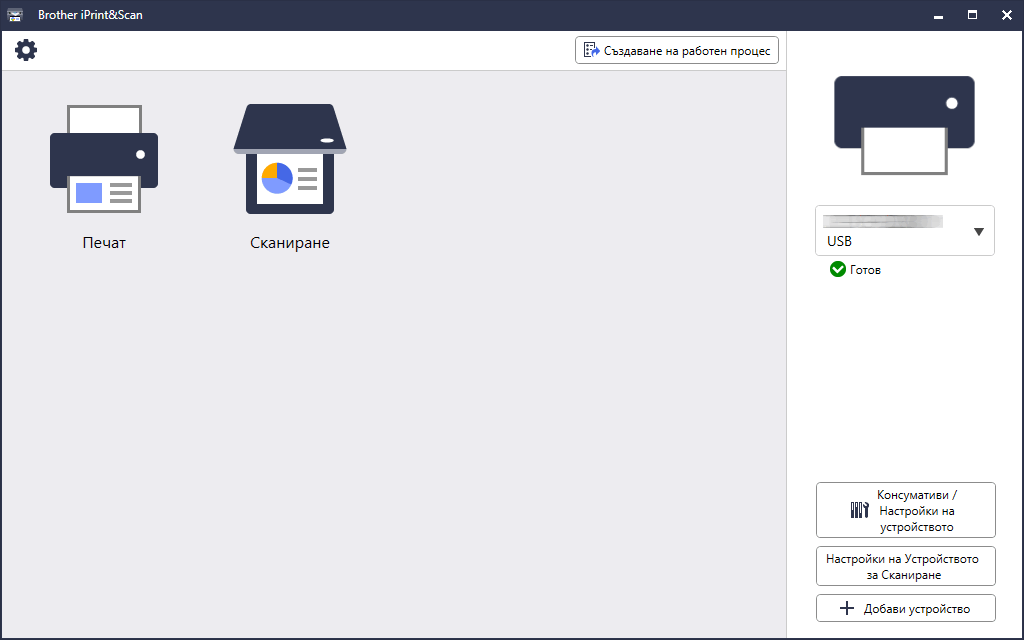Close the Brother iPrint&Scan window
Viewport: 1024px width, 640px height.
1006,15
